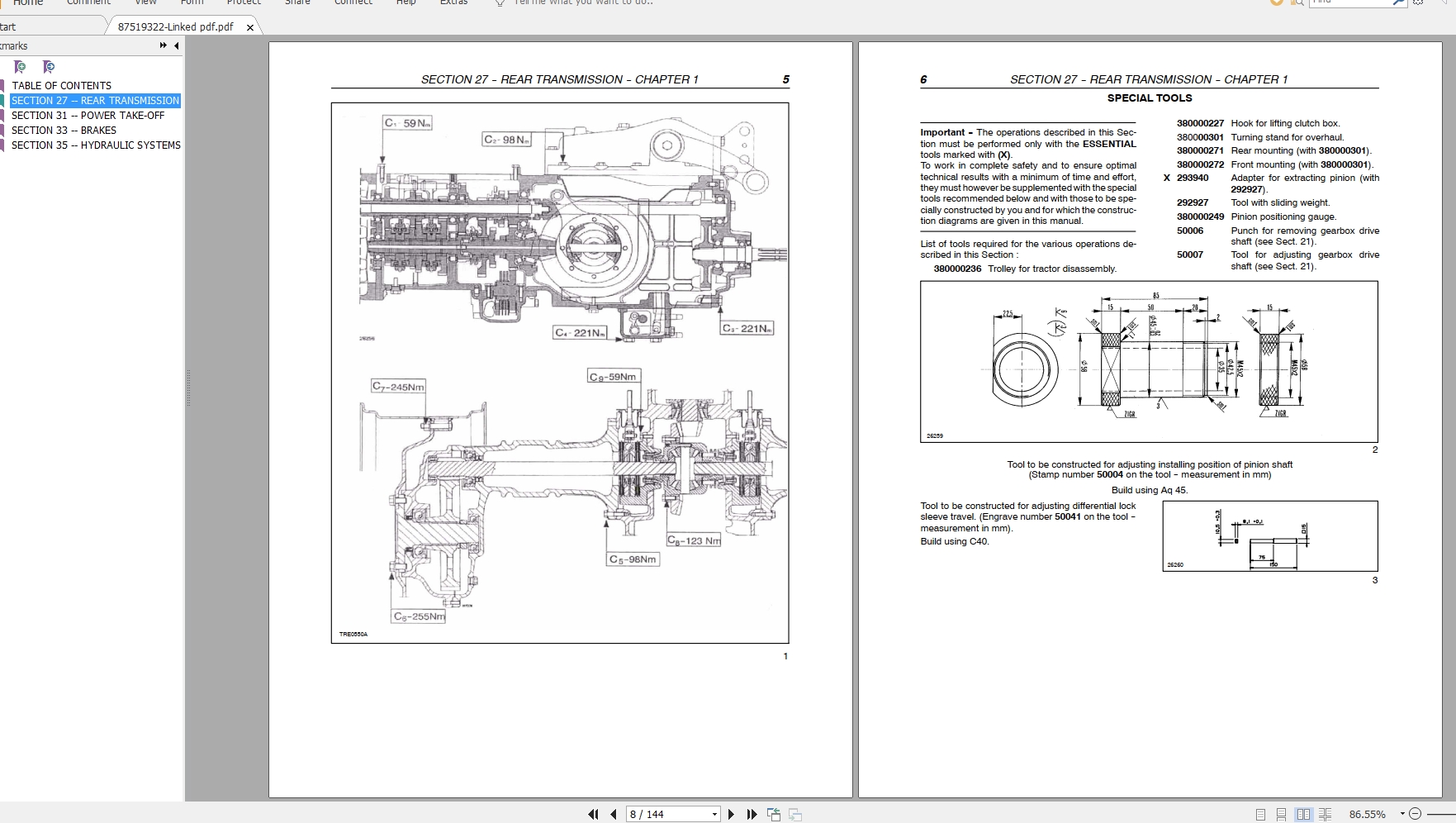Collapse the Bookmarks panel
Viewport: 1456px width, 823px height.
176,45
